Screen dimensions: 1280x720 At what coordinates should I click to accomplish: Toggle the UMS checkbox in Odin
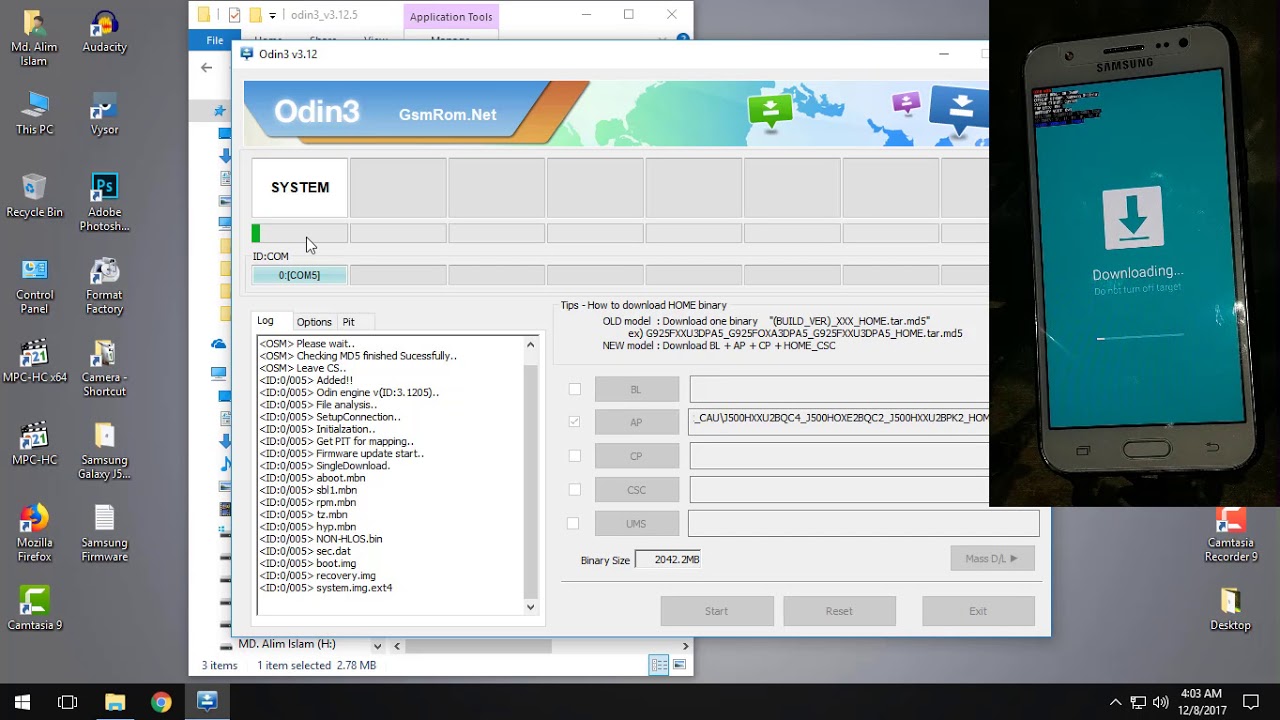click(573, 523)
